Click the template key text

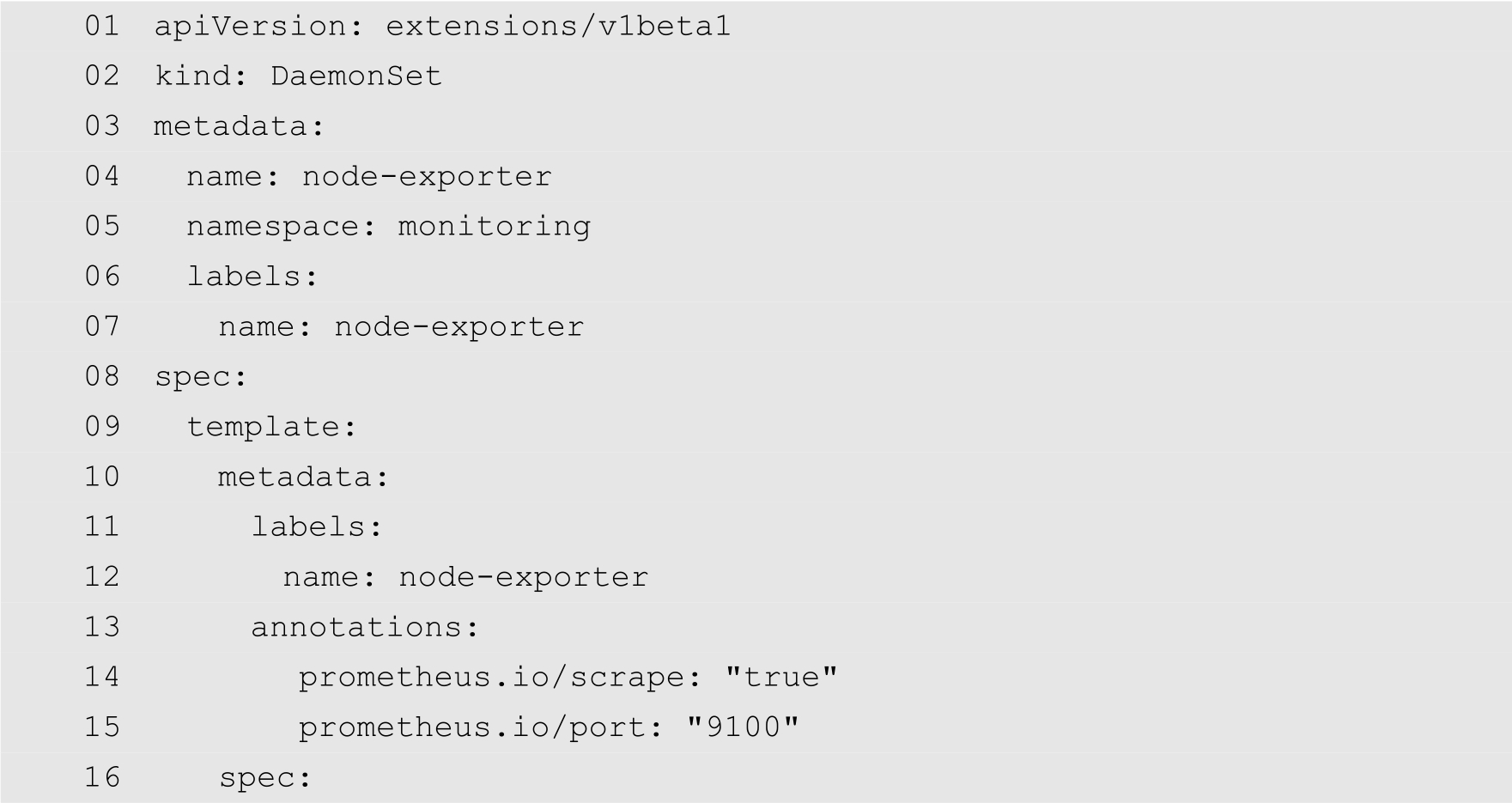coord(265,427)
